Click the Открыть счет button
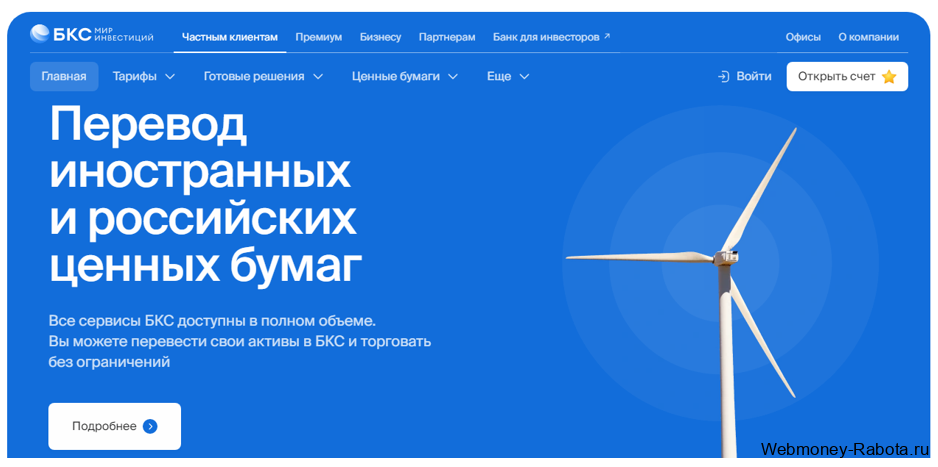 click(847, 77)
